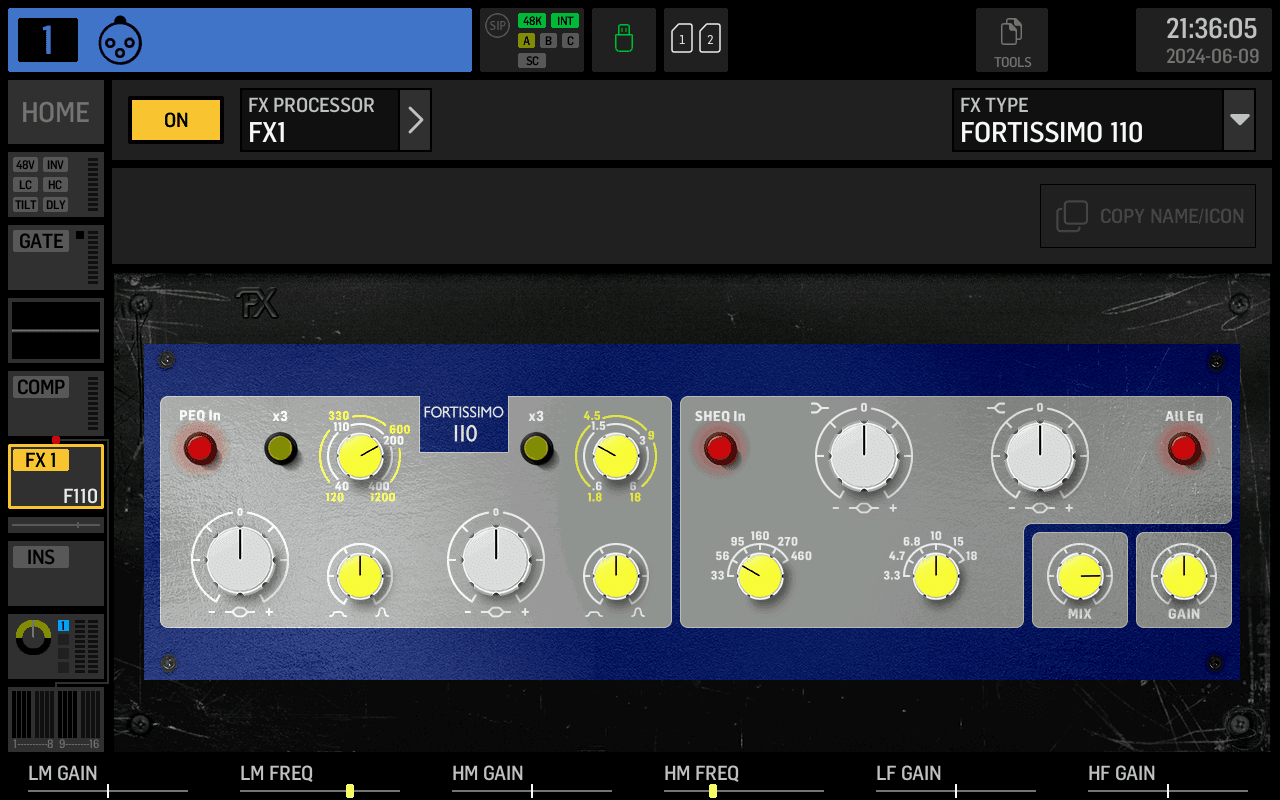The height and width of the screenshot is (800, 1280).
Task: Click the FX logo on the rack panel
Action: point(257,304)
